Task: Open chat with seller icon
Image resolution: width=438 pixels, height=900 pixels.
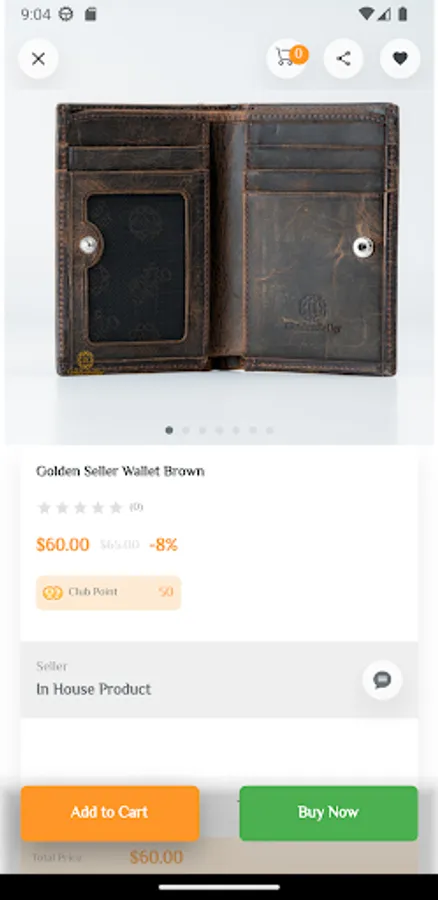Action: (382, 680)
